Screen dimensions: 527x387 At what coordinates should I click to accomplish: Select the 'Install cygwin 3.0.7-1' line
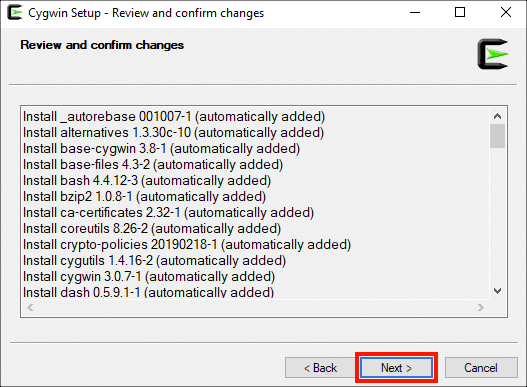click(149, 277)
